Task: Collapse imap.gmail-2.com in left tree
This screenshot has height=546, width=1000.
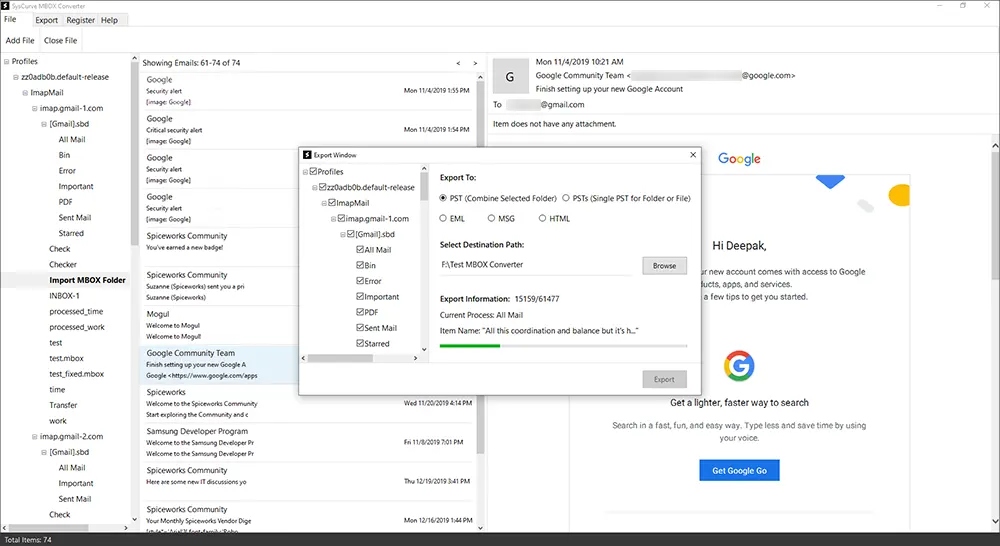Action: click(35, 437)
